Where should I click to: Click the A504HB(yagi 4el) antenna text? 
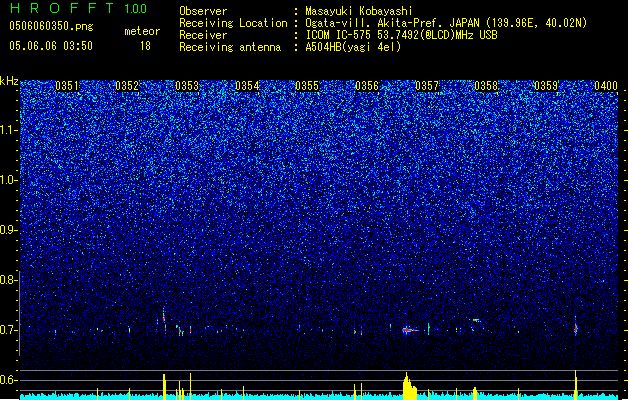(353, 47)
